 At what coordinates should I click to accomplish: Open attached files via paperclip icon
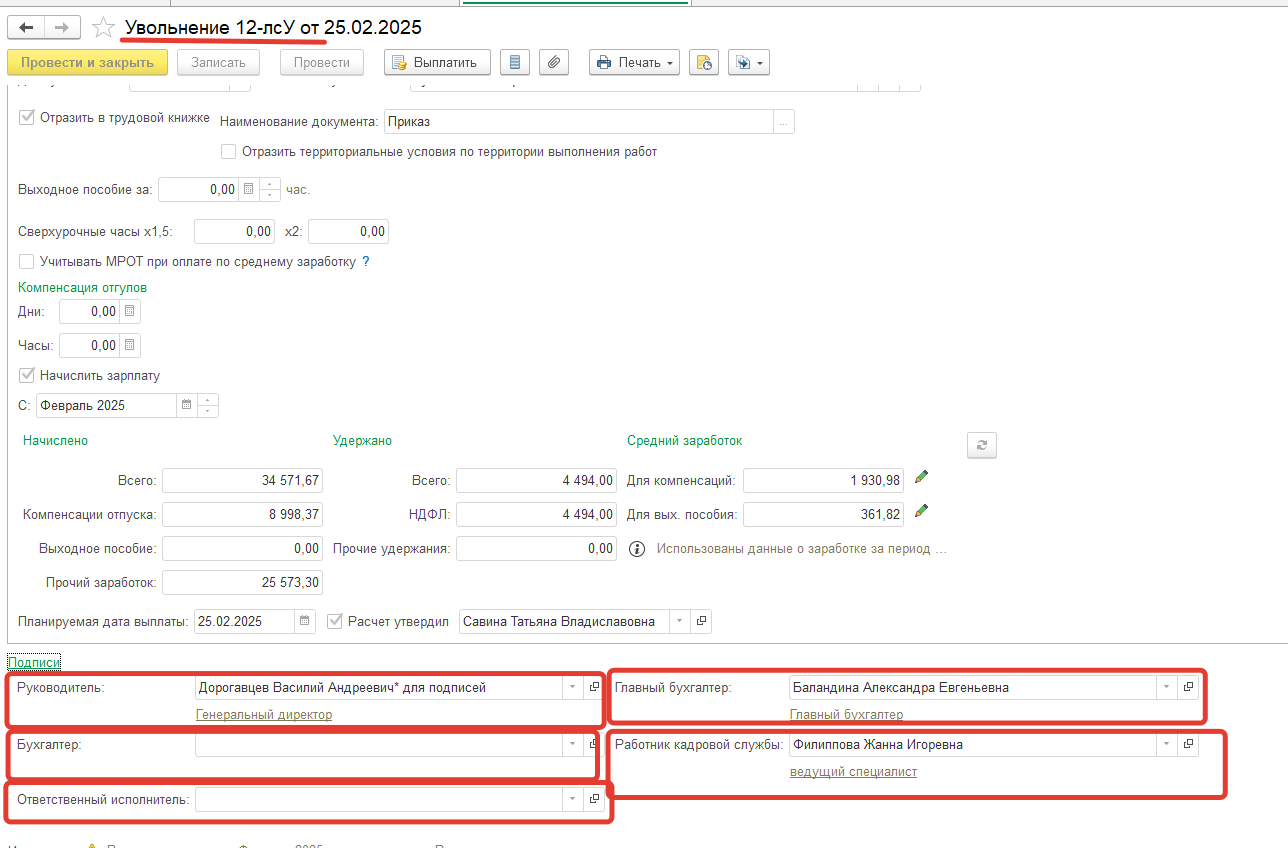coord(553,62)
